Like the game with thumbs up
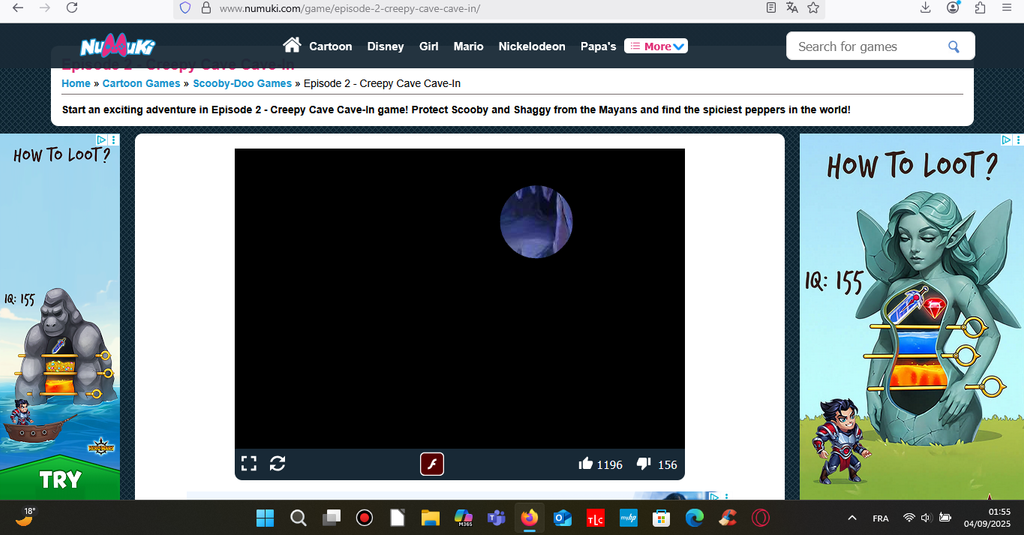 click(586, 464)
